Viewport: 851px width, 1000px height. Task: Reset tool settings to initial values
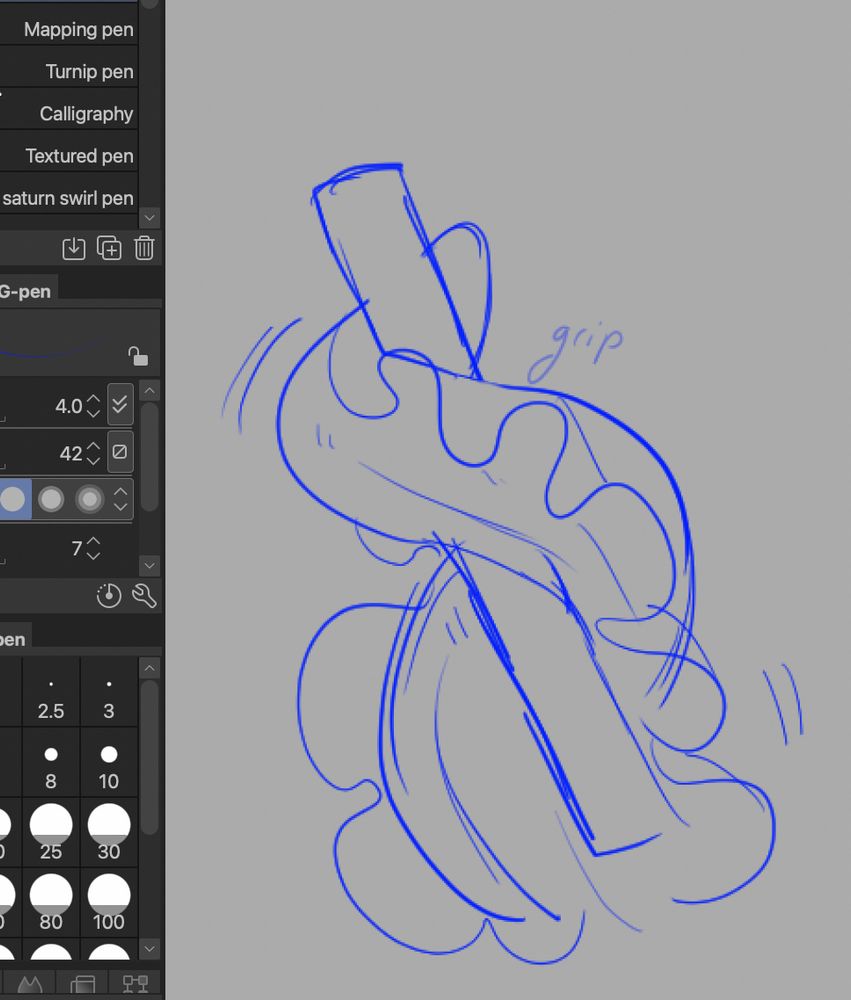tap(109, 596)
